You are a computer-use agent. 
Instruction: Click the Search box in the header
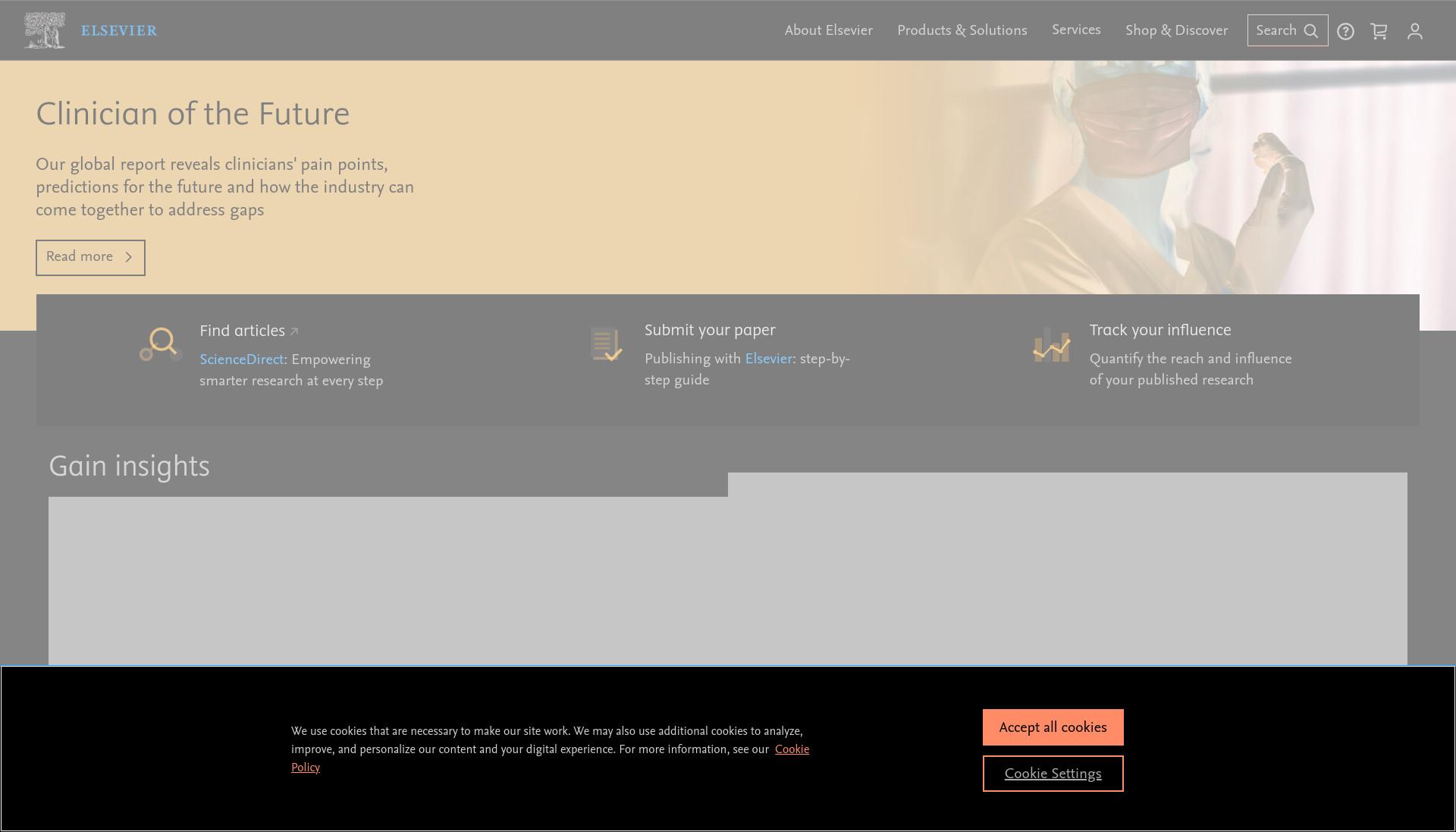pos(1288,30)
